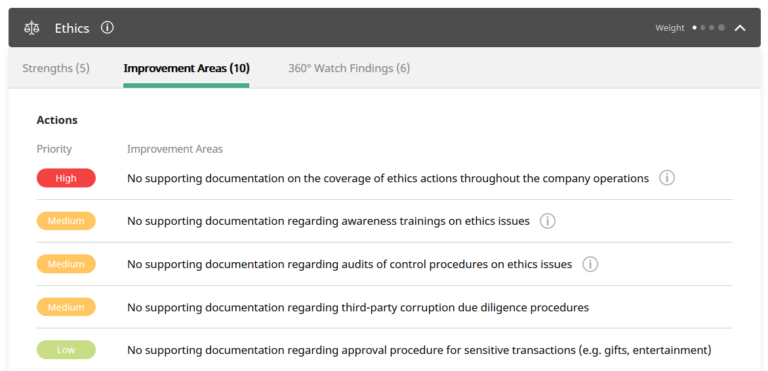768x371 pixels.
Task: Click the Medium badge for audits row
Action: coord(66,264)
